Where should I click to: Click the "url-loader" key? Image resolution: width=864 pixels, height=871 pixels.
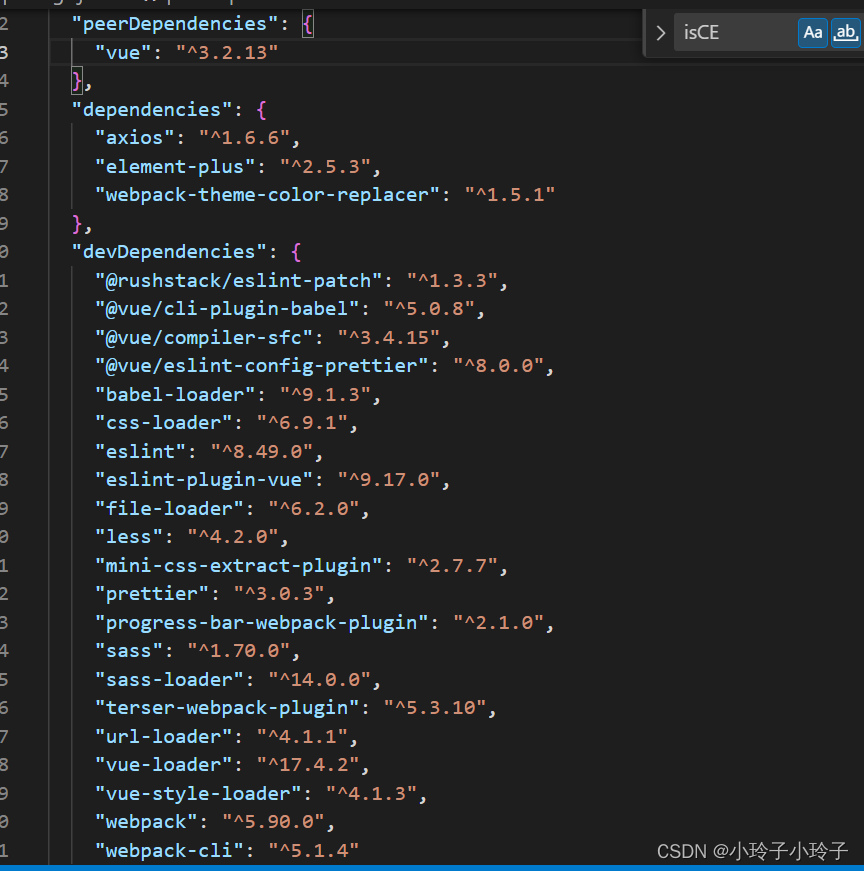point(163,737)
